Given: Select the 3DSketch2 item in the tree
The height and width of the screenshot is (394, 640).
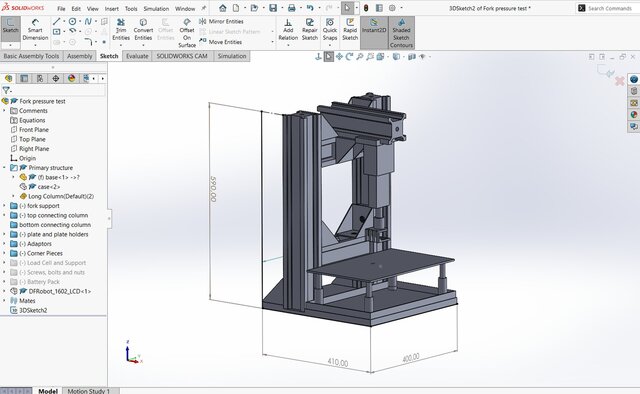Looking at the screenshot, I should 33,310.
